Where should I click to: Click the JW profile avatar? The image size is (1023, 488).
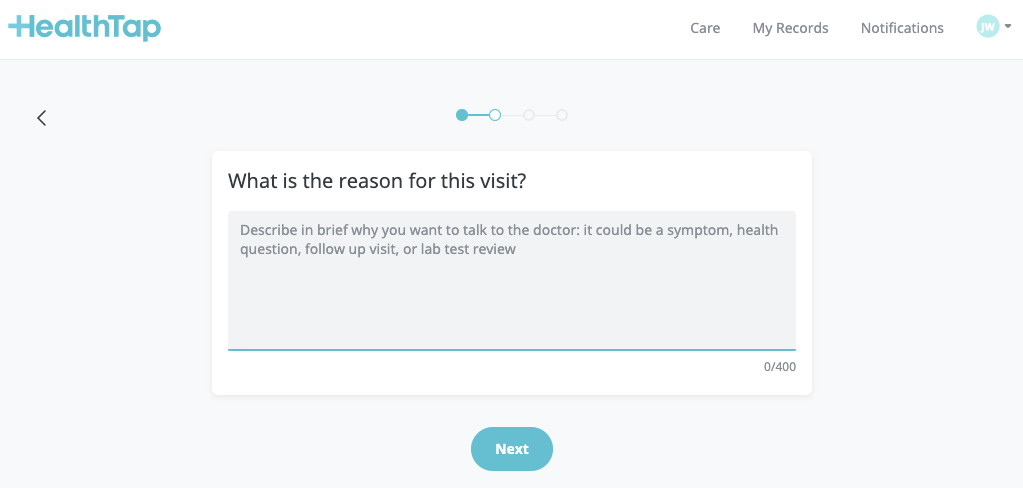tap(987, 27)
